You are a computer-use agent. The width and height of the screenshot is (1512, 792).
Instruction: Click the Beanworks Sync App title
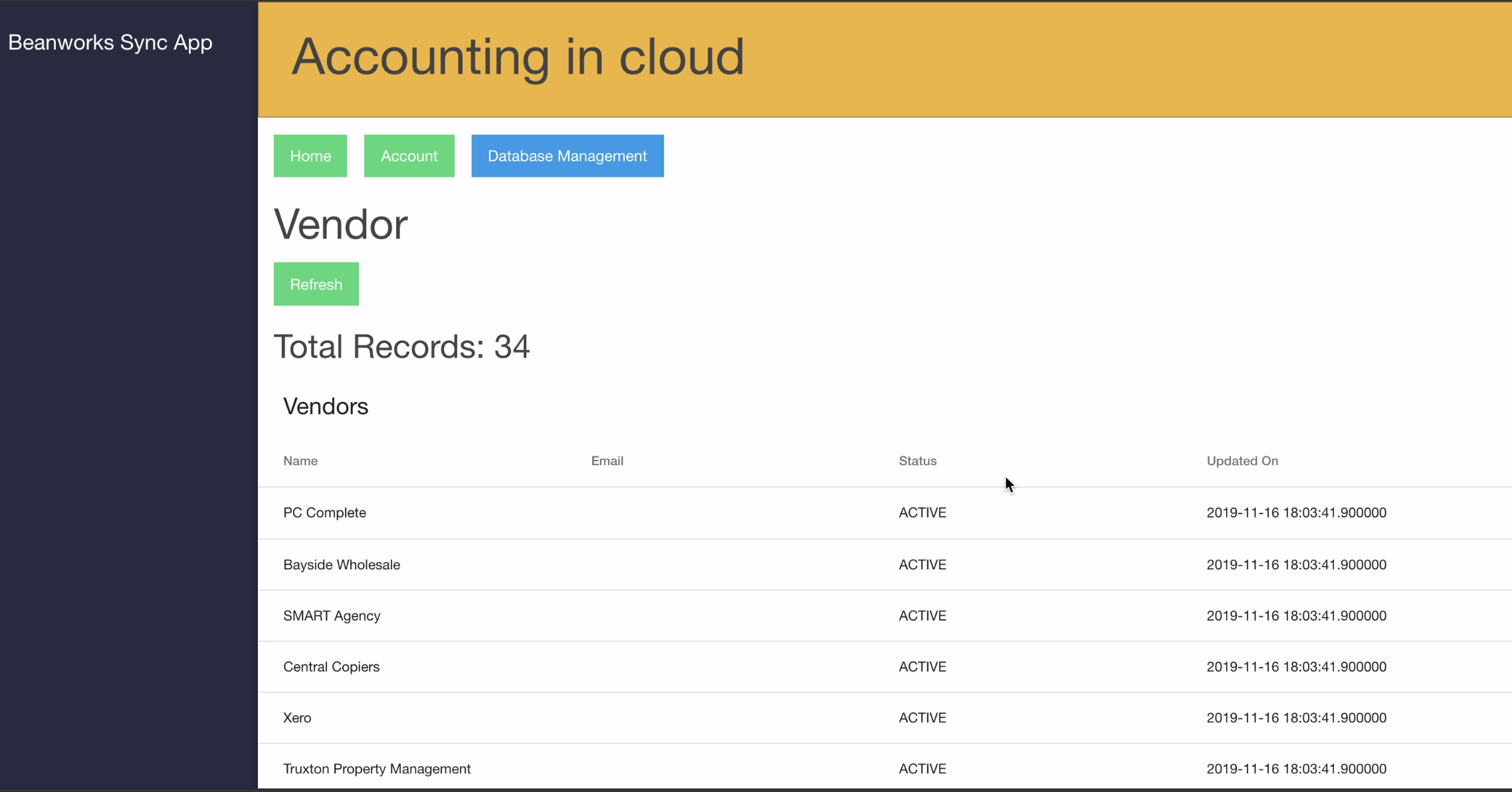click(x=110, y=43)
